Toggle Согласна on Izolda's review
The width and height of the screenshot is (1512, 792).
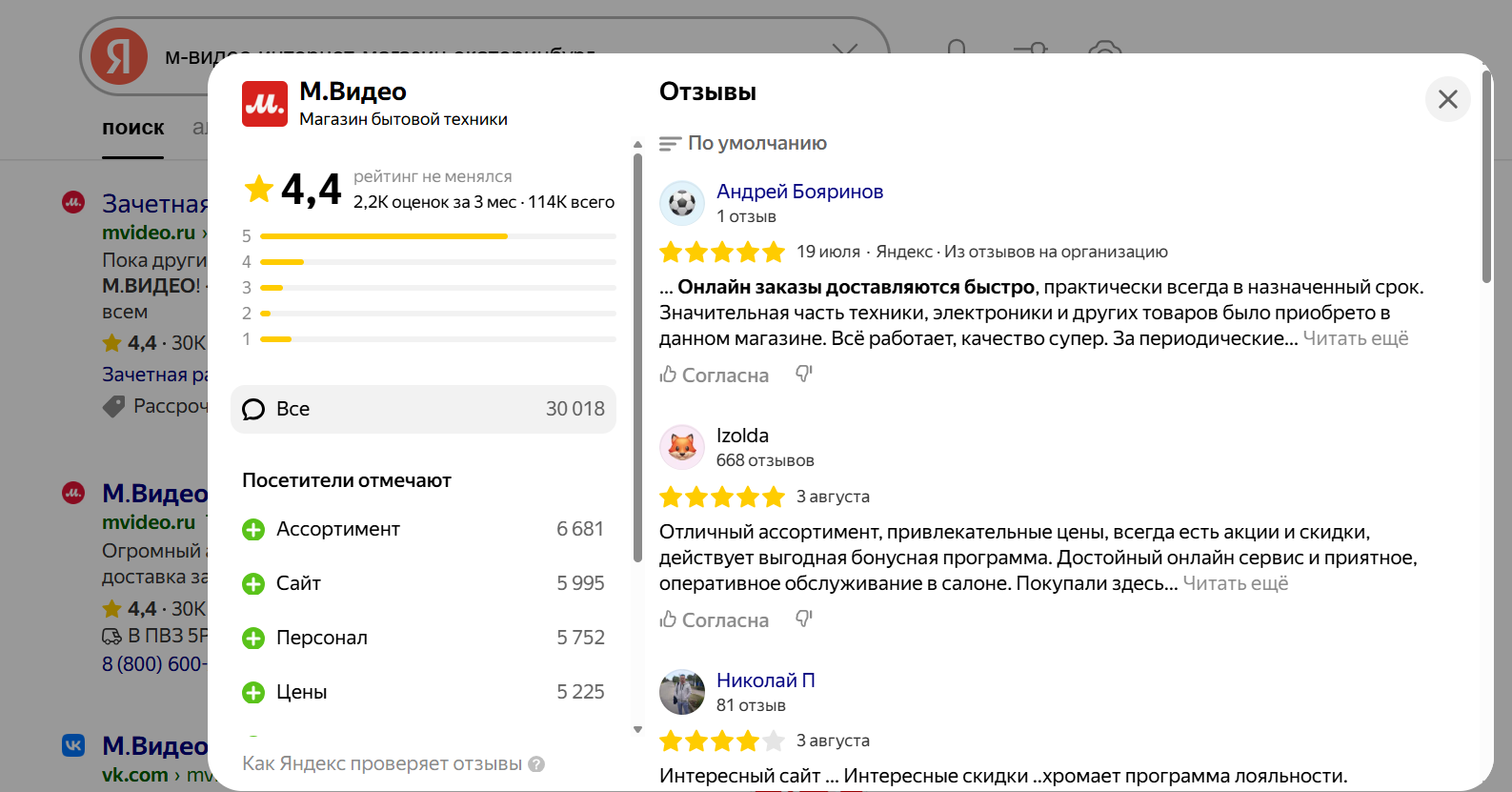click(715, 620)
